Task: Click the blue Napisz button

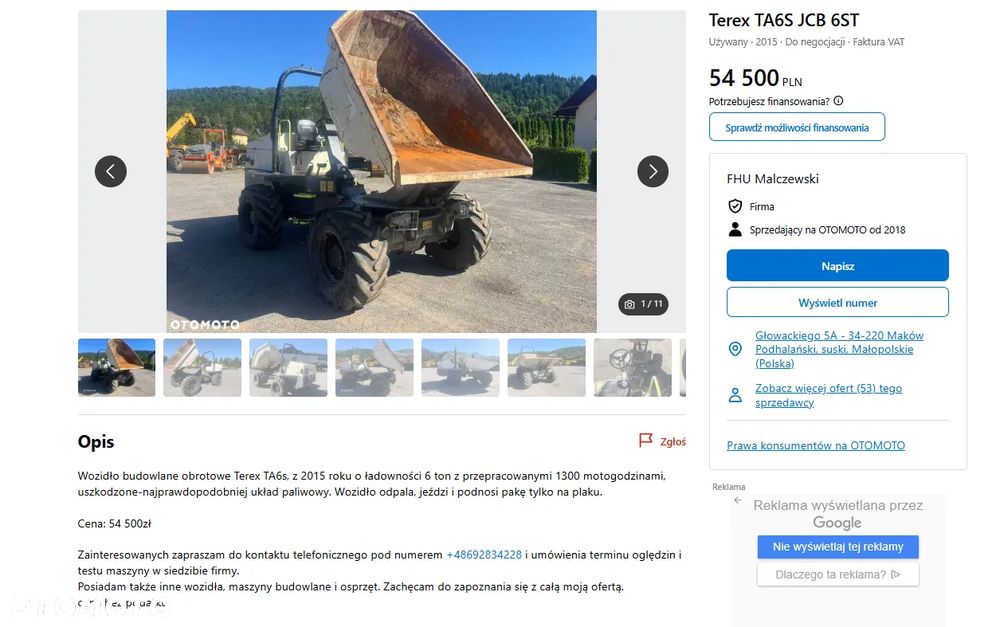Action: 837,265
